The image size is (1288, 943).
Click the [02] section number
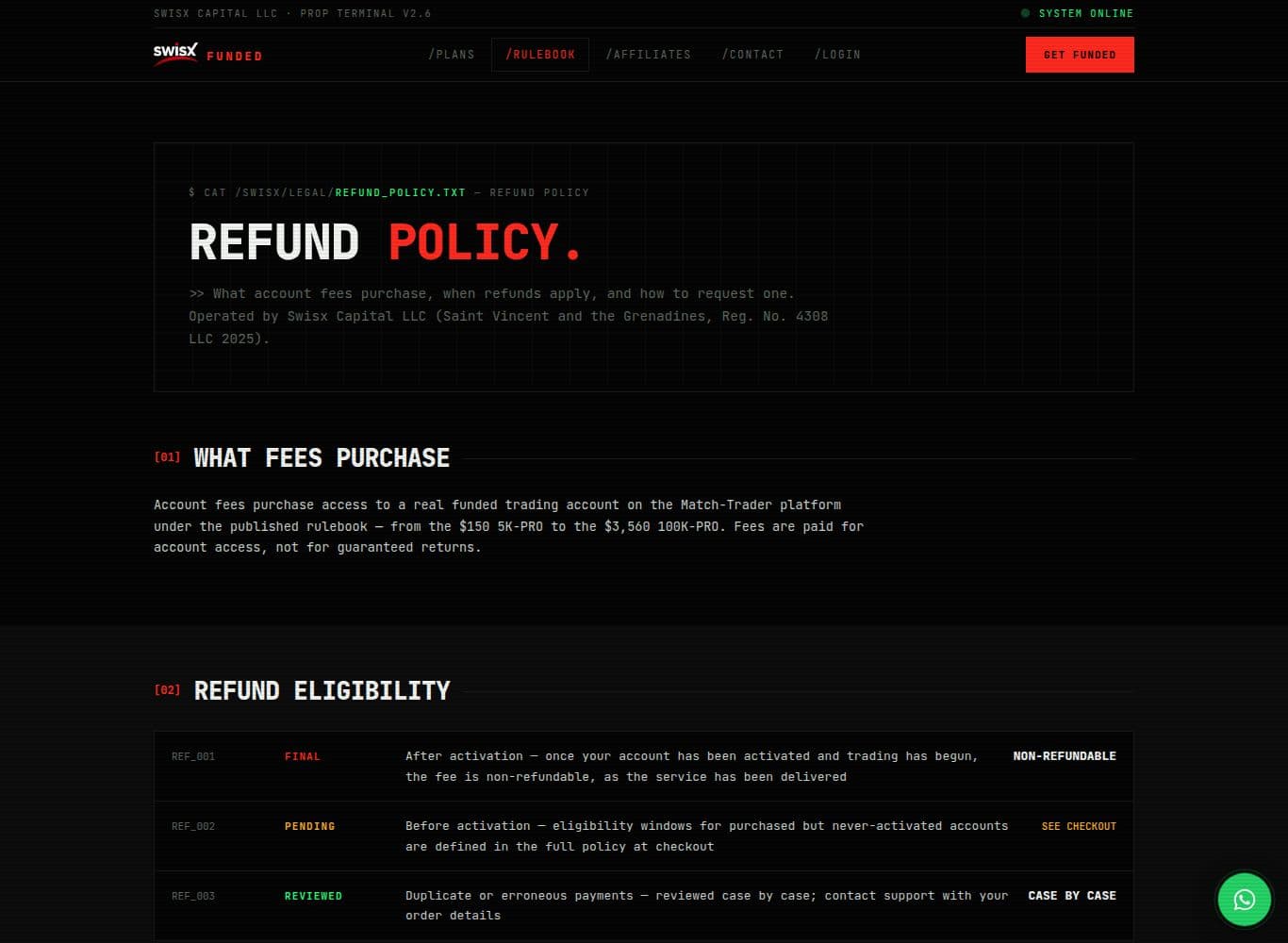[167, 690]
